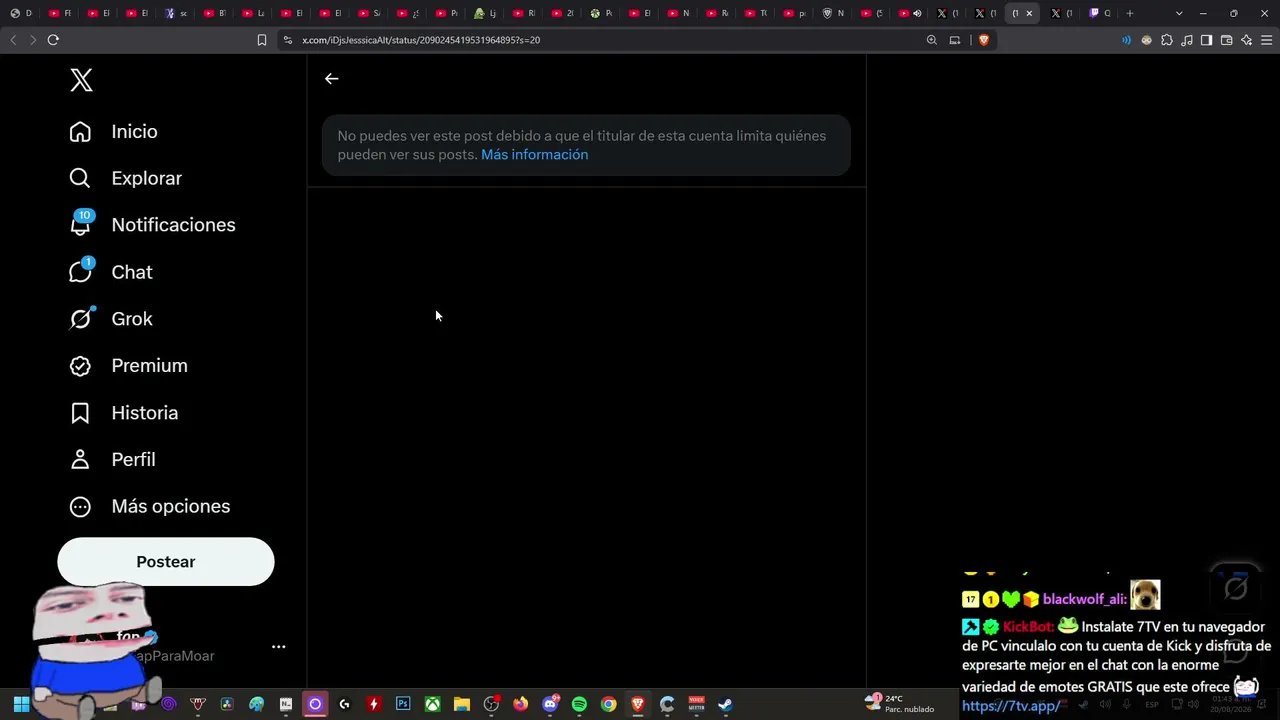The height and width of the screenshot is (720, 1280).
Task: Open the Brave Wallet icon
Action: [1227, 40]
